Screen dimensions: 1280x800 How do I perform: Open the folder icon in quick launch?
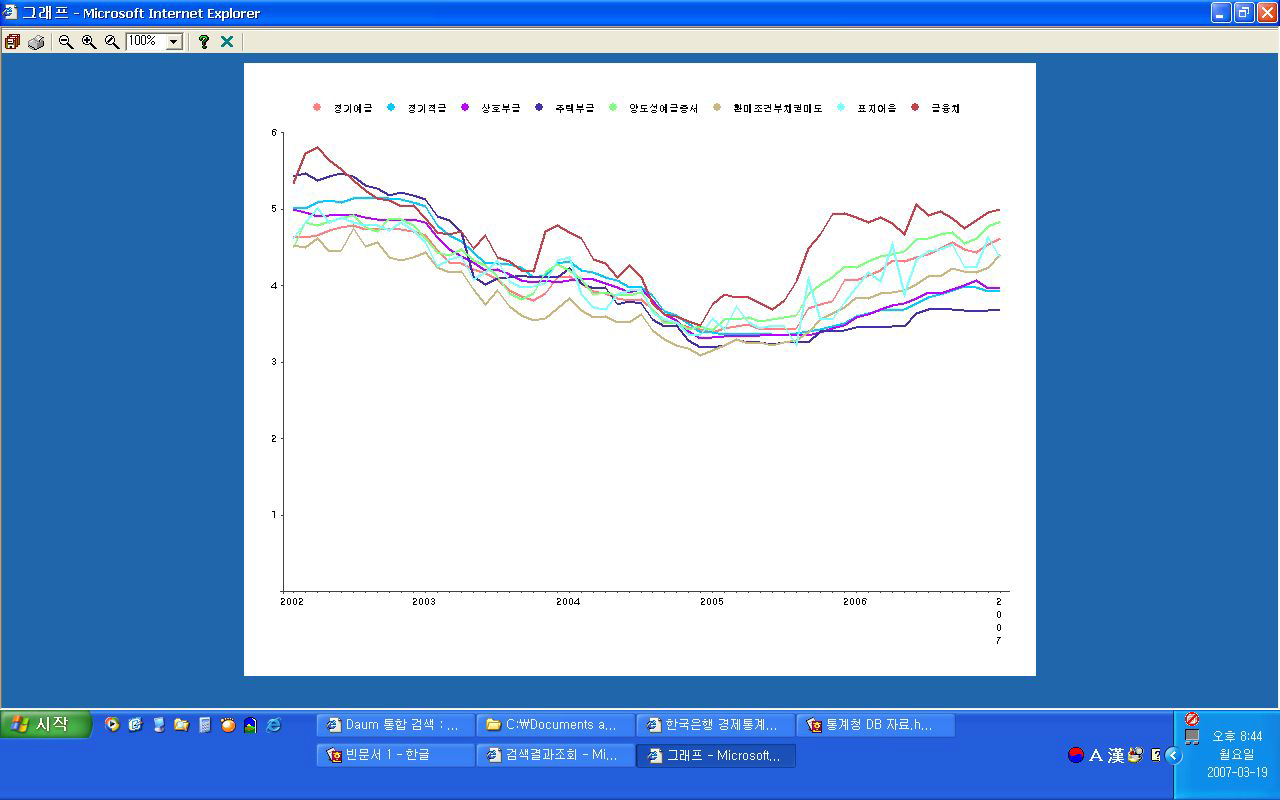pos(181,725)
